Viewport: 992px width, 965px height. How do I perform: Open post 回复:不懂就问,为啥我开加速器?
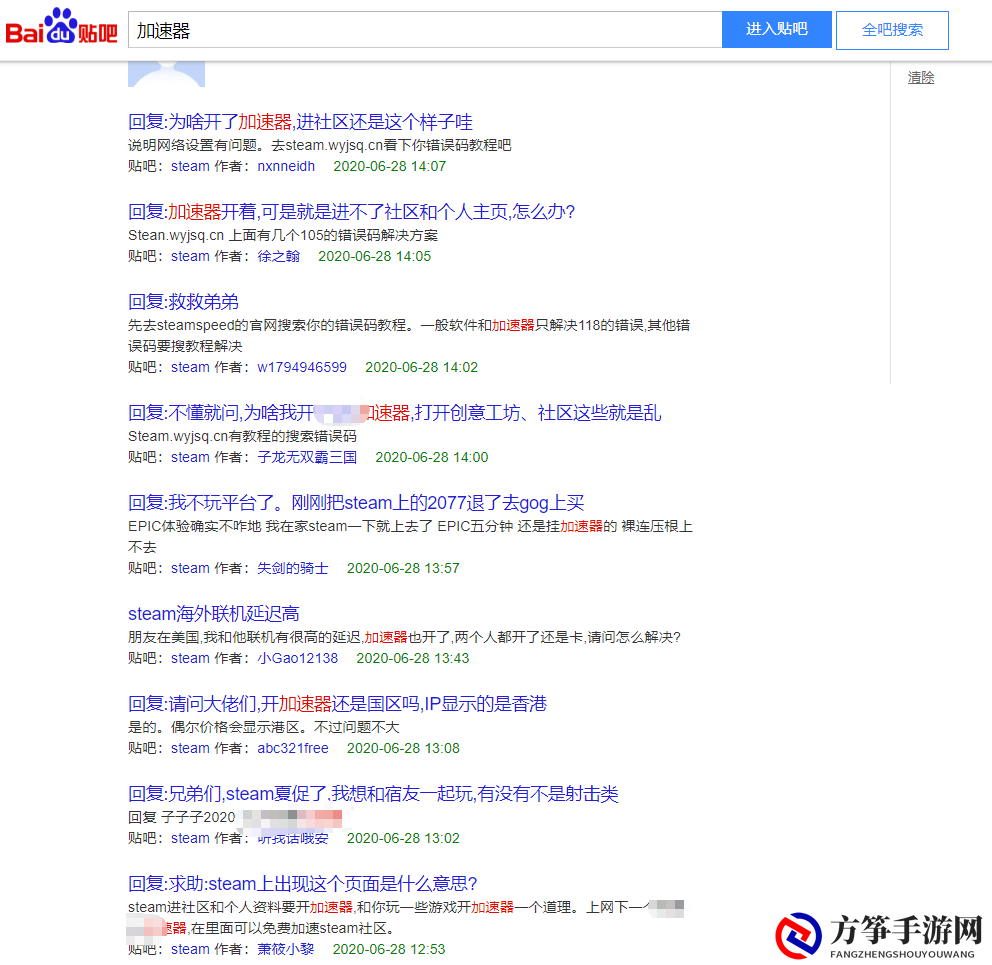point(394,413)
